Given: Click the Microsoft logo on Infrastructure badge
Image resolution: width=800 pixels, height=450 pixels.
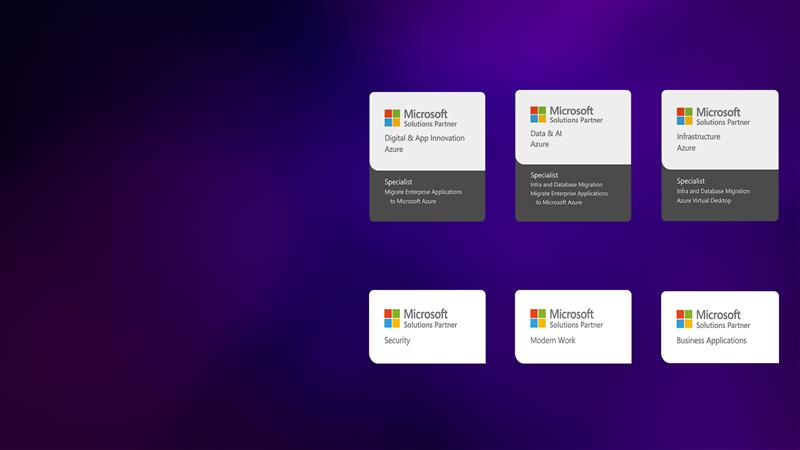Looking at the screenshot, I should [685, 116].
